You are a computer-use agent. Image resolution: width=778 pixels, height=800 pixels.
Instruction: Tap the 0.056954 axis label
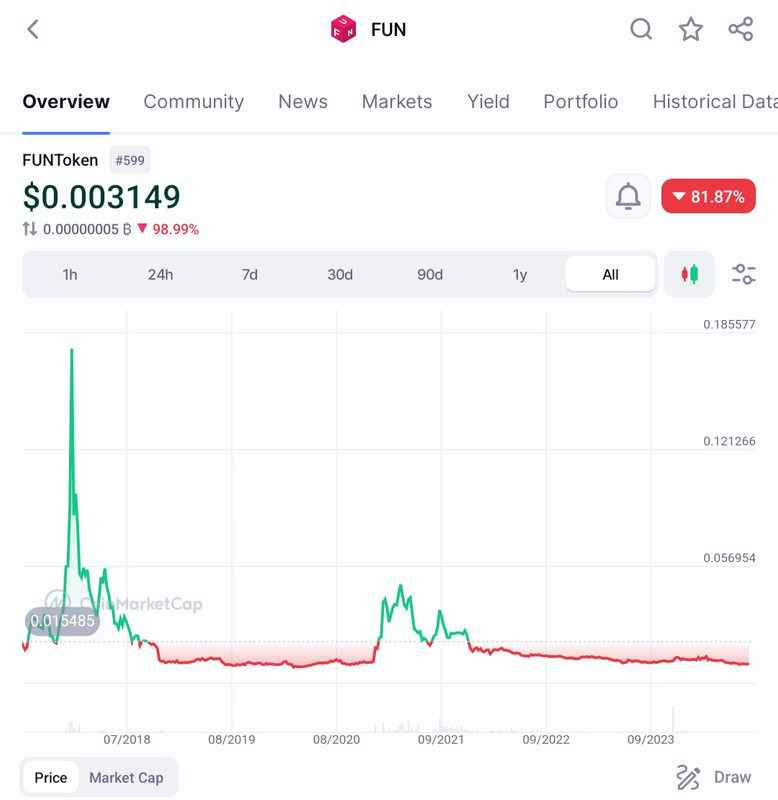coord(729,558)
